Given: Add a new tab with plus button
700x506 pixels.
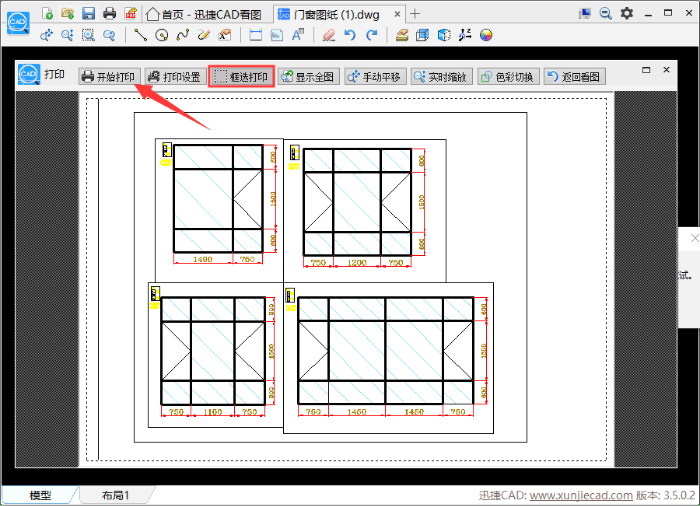Looking at the screenshot, I should pos(415,14).
